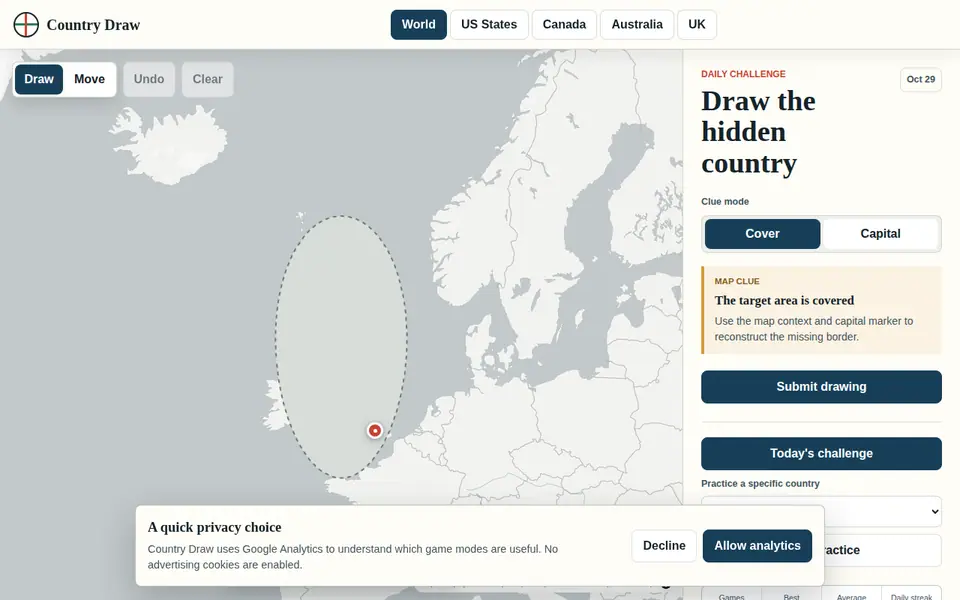Click 'The target area is covered' clue heading

point(784,301)
